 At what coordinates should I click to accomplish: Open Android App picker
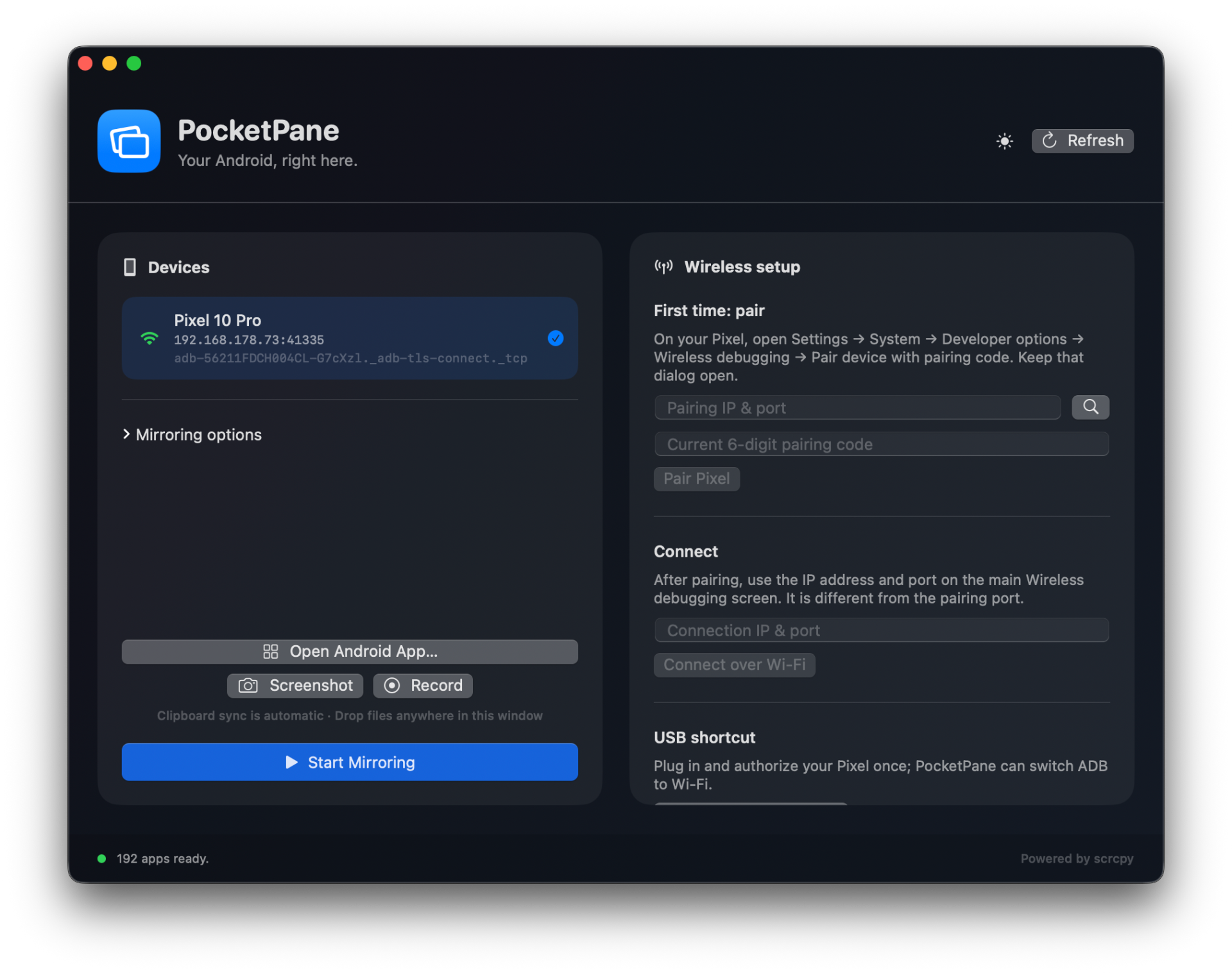pos(350,651)
